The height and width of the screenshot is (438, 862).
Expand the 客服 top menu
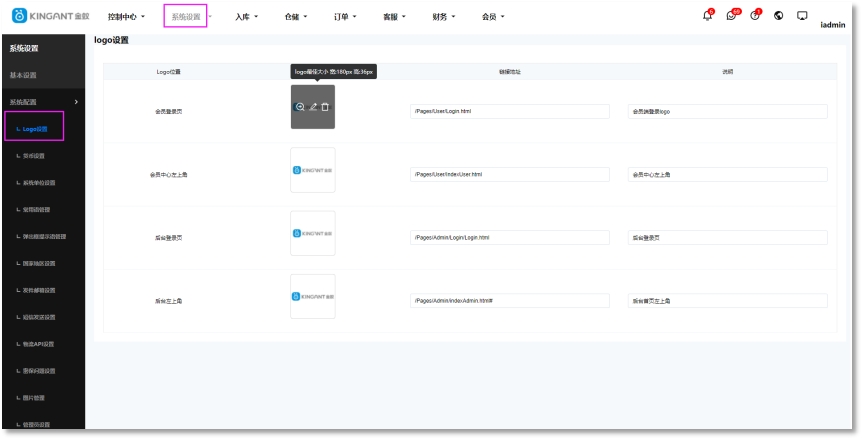[x=394, y=17]
